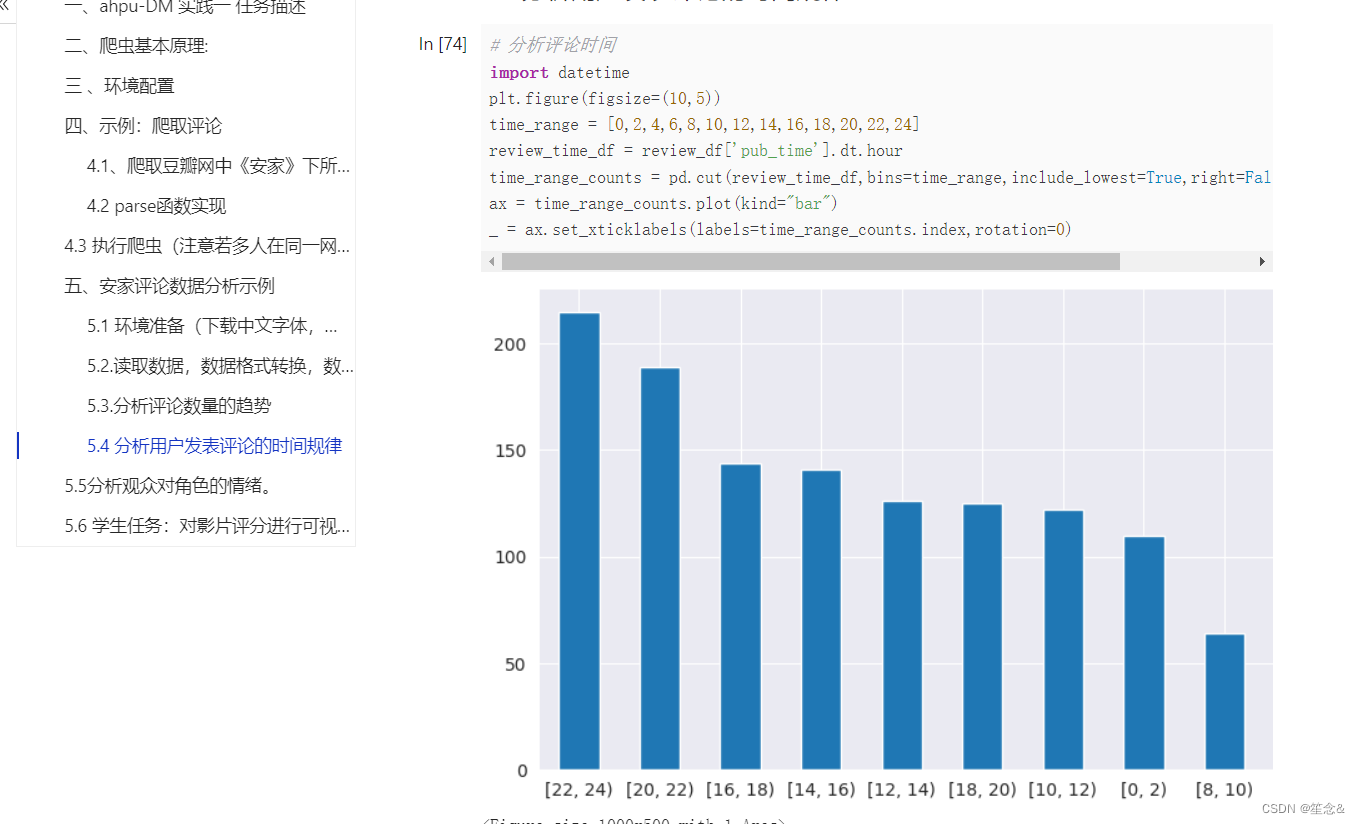This screenshot has width=1360, height=824.
Task: Click the ax plot(kind="bar") line
Action: point(663,203)
